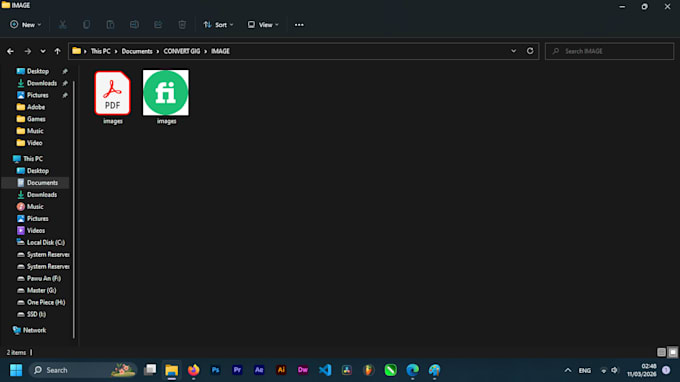Launch Dreamweaver from taskbar
The image size is (680, 382).
(303, 370)
